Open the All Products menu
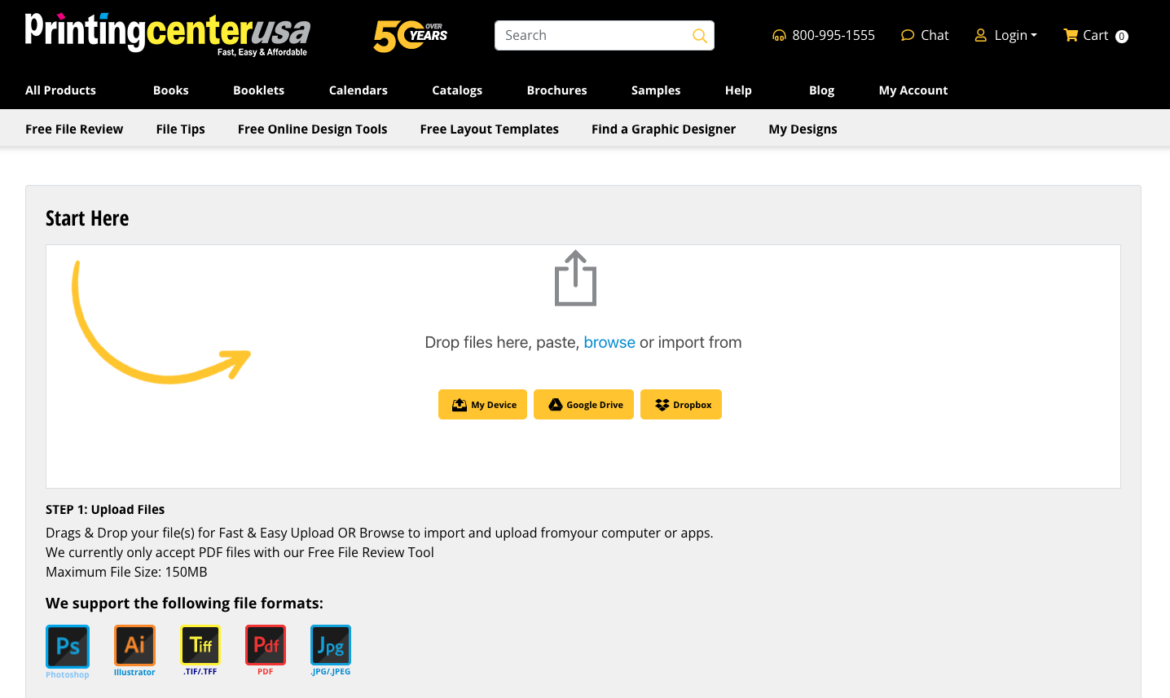 [x=61, y=90]
